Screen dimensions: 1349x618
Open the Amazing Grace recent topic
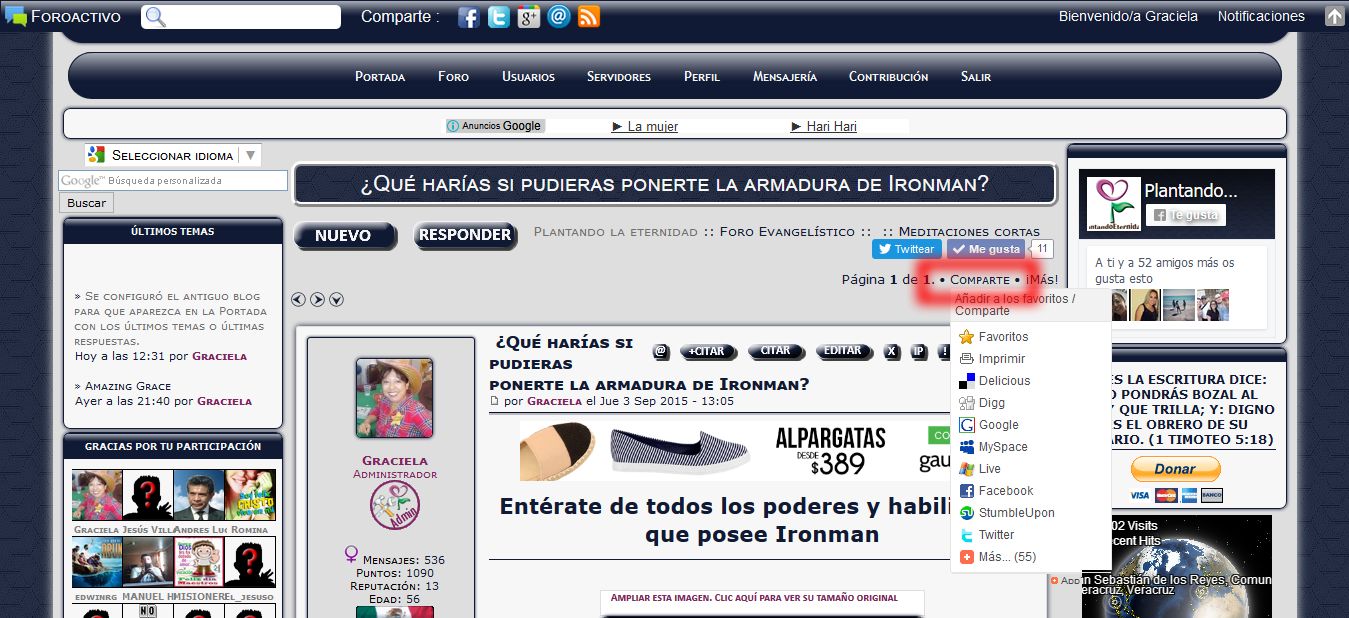127,386
